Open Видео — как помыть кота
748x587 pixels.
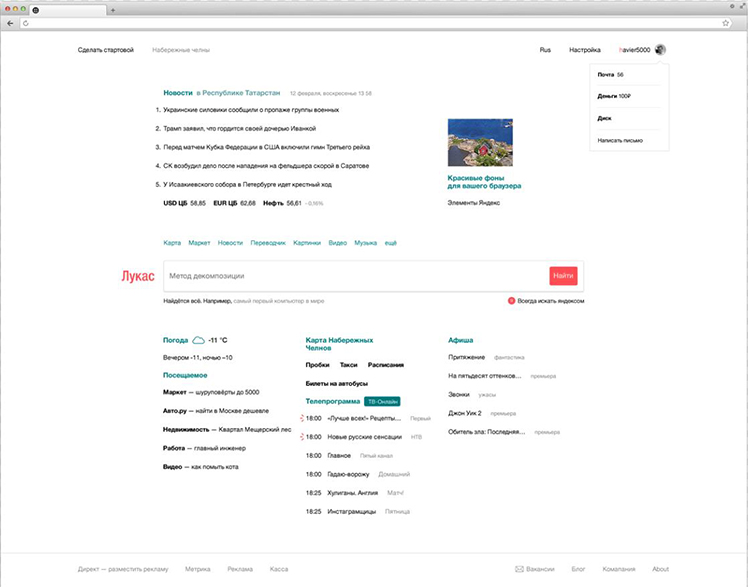[x=201, y=466]
